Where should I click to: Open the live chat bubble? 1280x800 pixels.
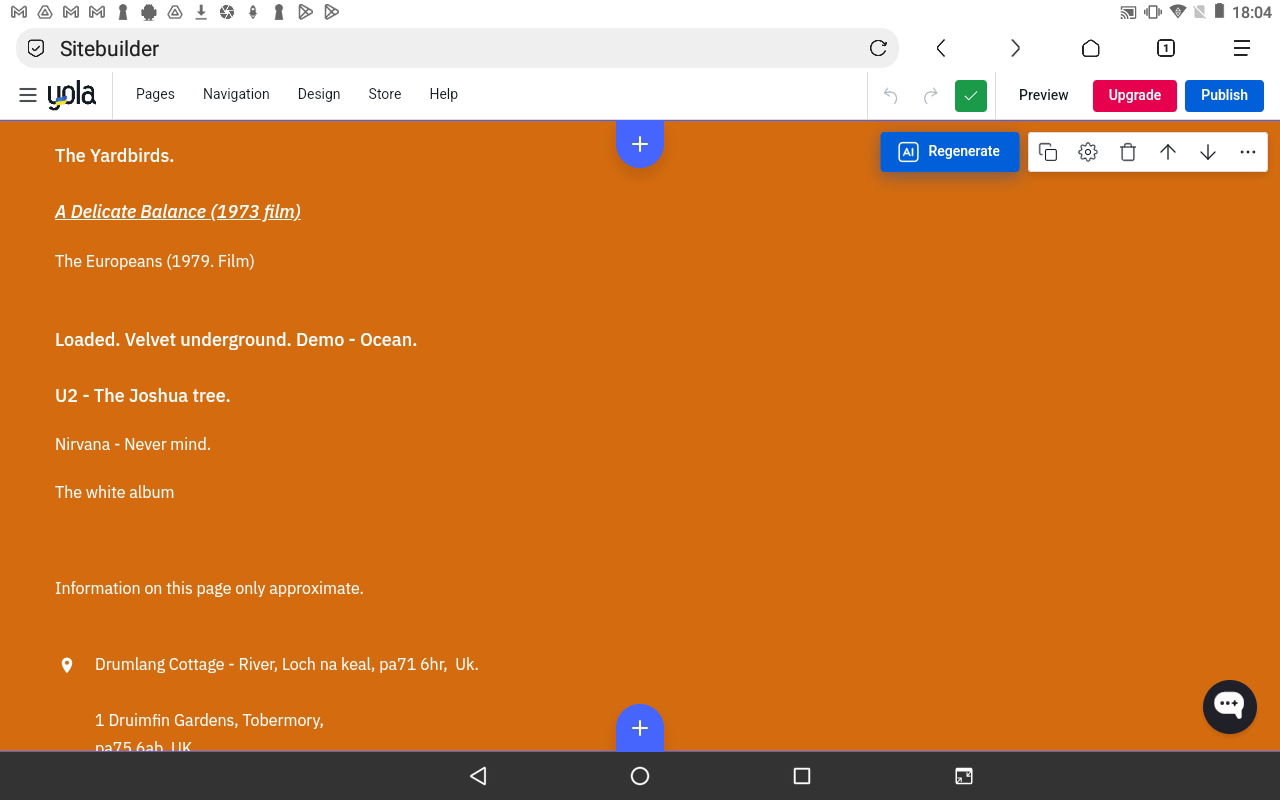(x=1229, y=706)
